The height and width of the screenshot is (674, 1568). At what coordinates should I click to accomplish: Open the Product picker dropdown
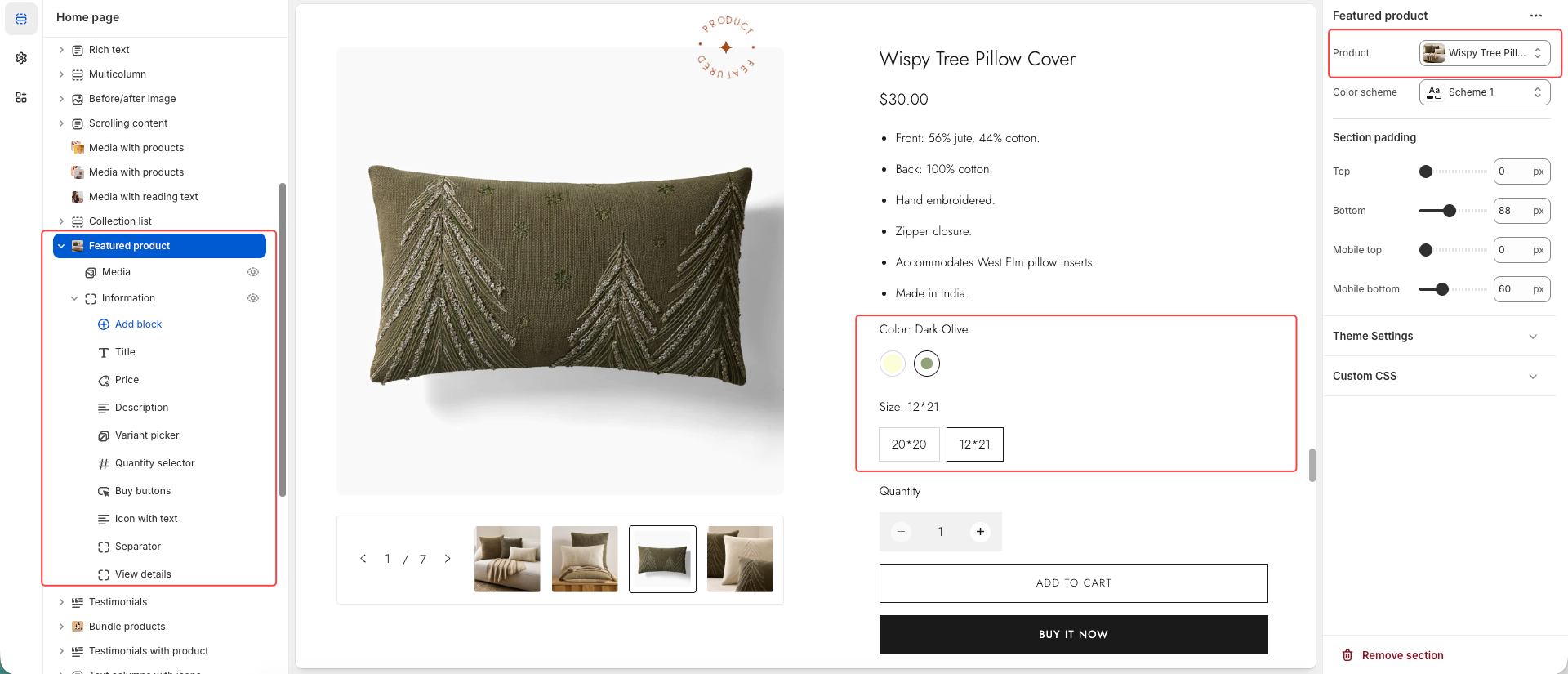[x=1484, y=53]
